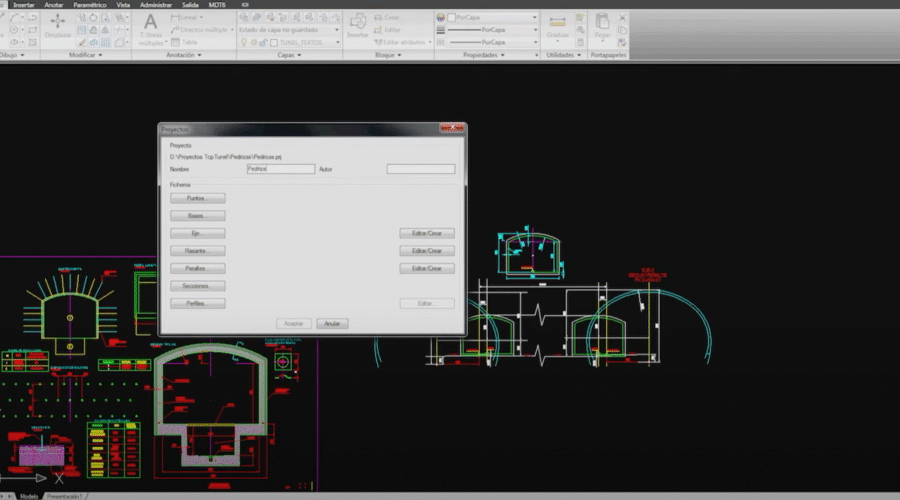Click Editar/Crear button next to Eje
The width and height of the screenshot is (900, 500).
pyautogui.click(x=426, y=233)
